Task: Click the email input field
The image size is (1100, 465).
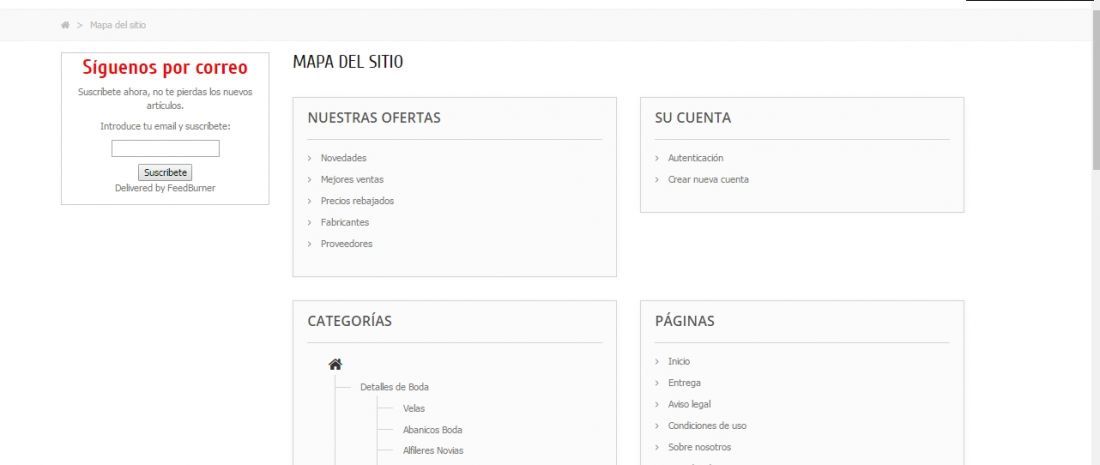Action: [166, 149]
